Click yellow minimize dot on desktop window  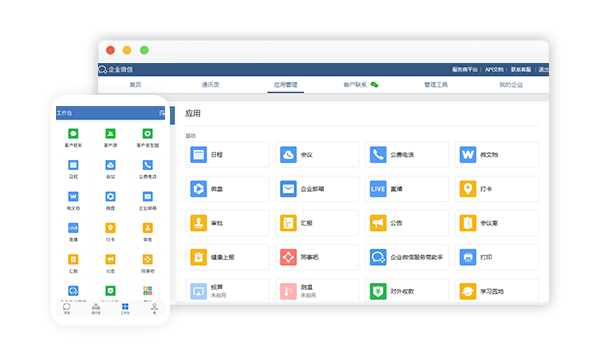coord(127,50)
